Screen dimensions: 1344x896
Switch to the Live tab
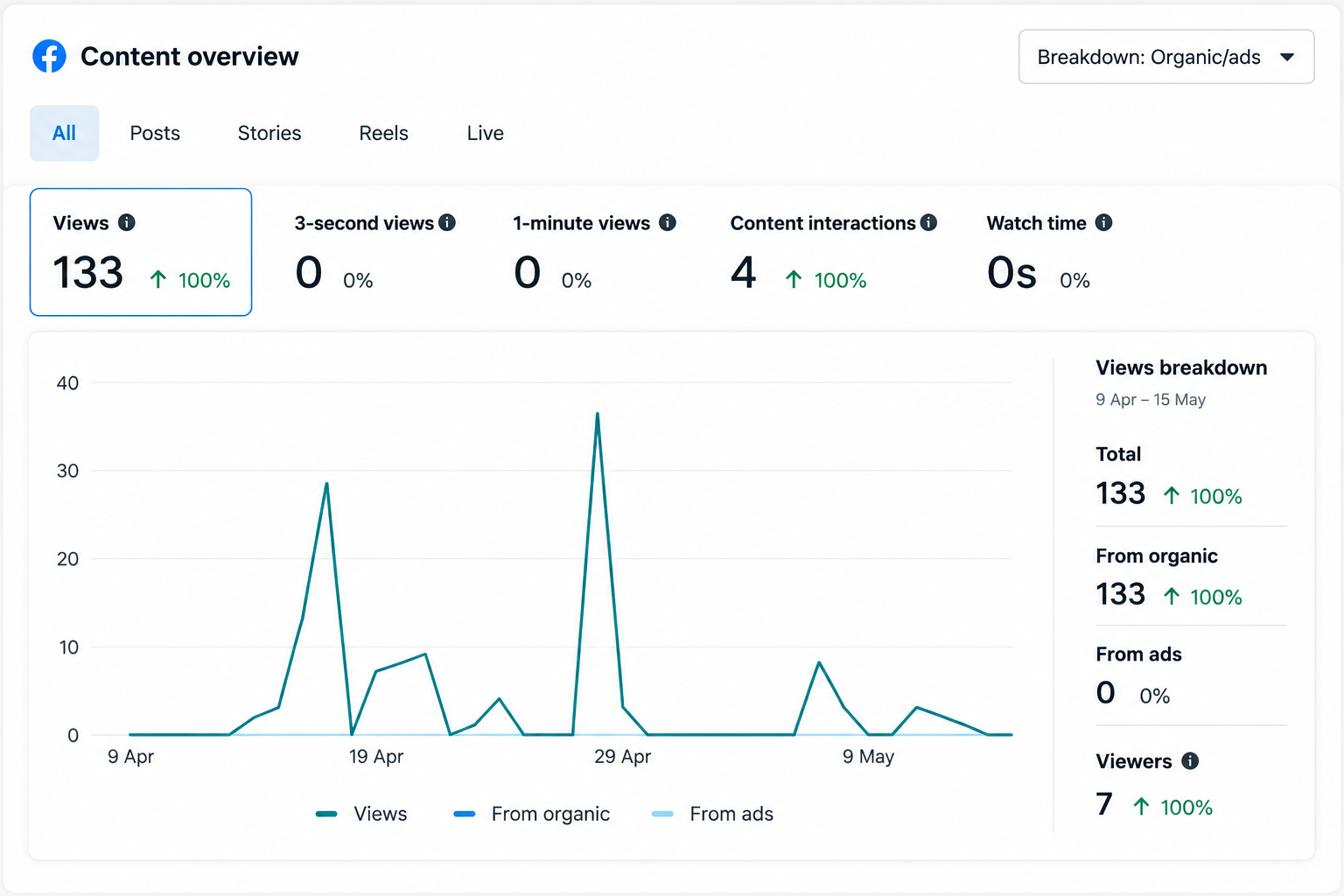[485, 133]
